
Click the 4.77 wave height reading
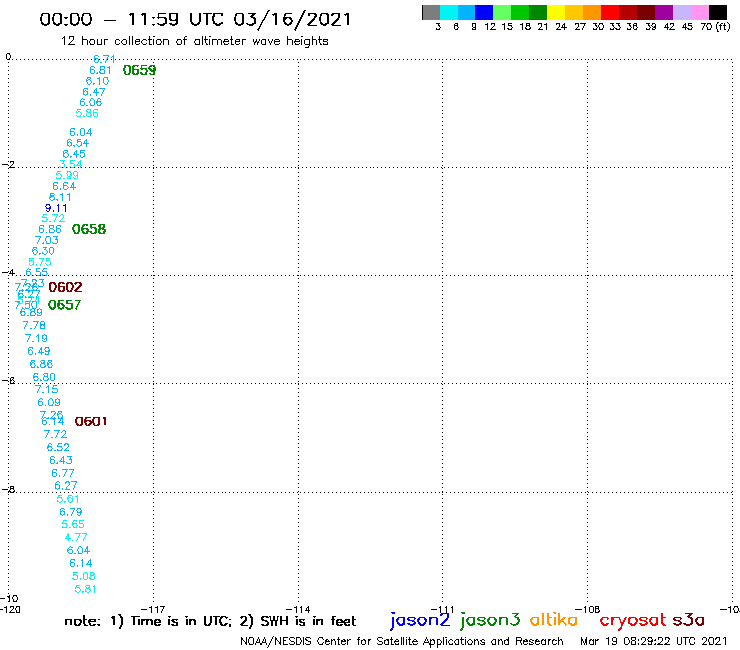tap(76, 537)
